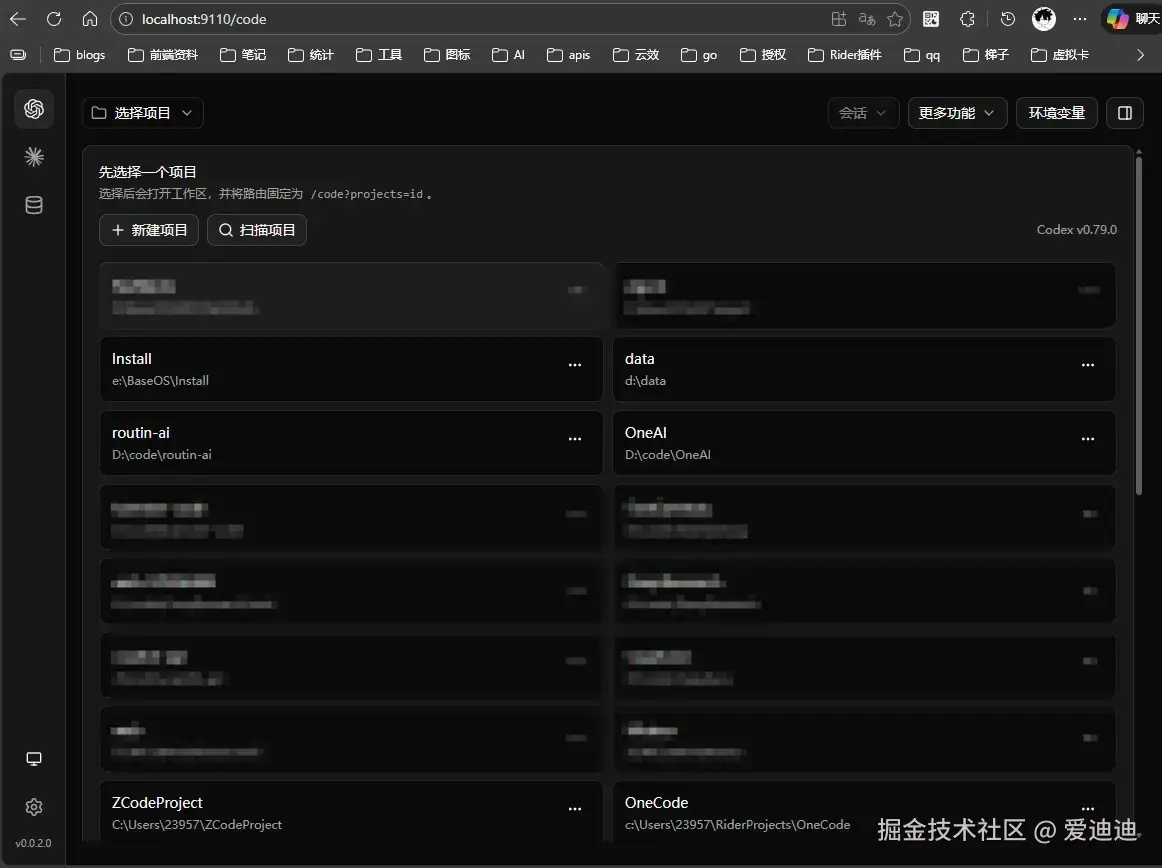Open the routin-ai project card
The width and height of the screenshot is (1162, 868).
click(351, 443)
